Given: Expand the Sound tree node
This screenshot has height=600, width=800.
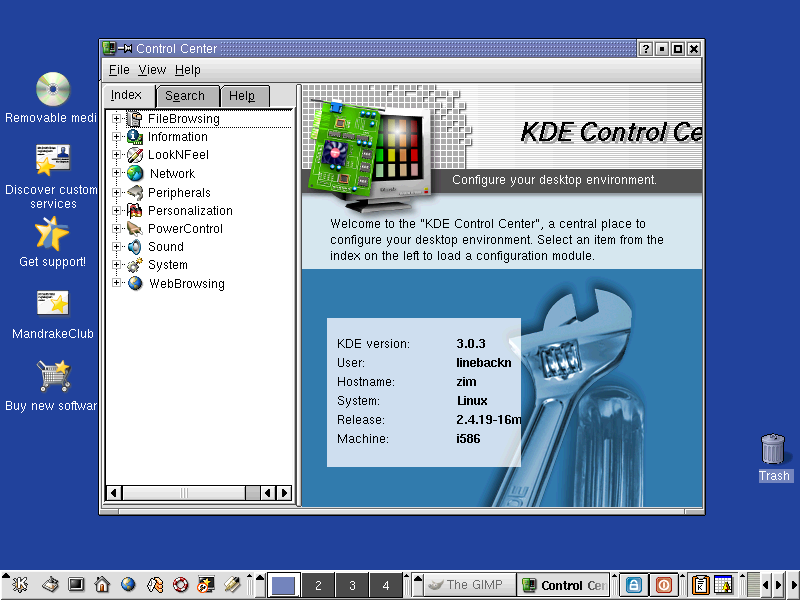Looking at the screenshot, I should click(116, 246).
